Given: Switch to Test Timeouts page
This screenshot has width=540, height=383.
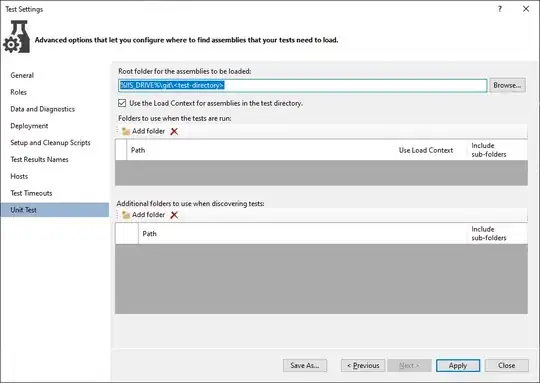Looking at the screenshot, I should coord(31,193).
